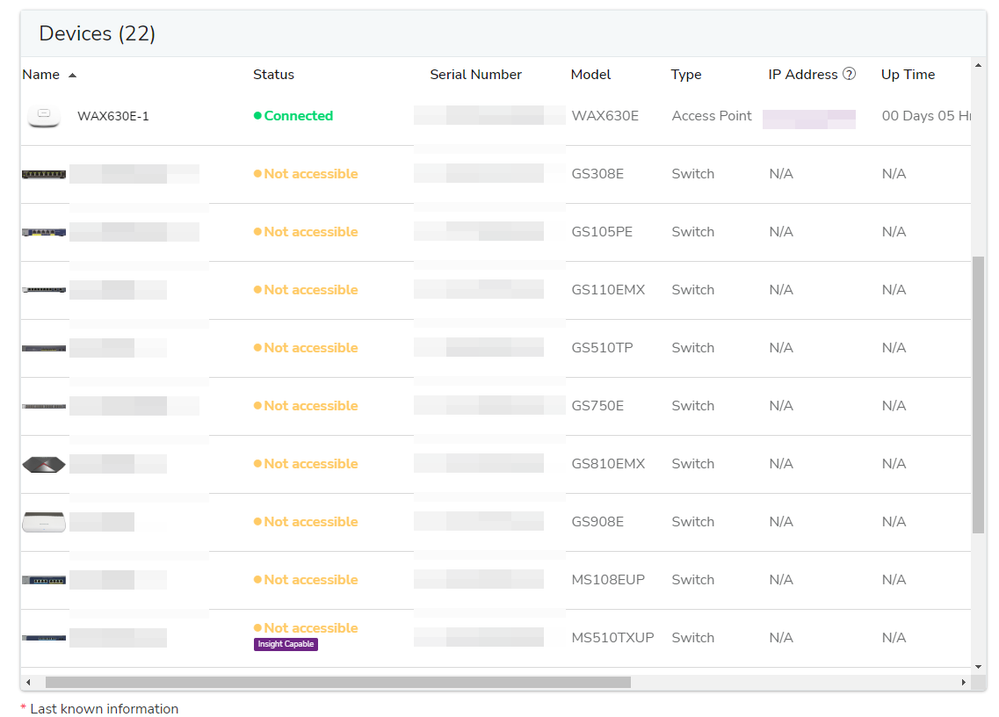999x717 pixels.
Task: Click the GS810EMX switch device icon
Action: coord(44,464)
